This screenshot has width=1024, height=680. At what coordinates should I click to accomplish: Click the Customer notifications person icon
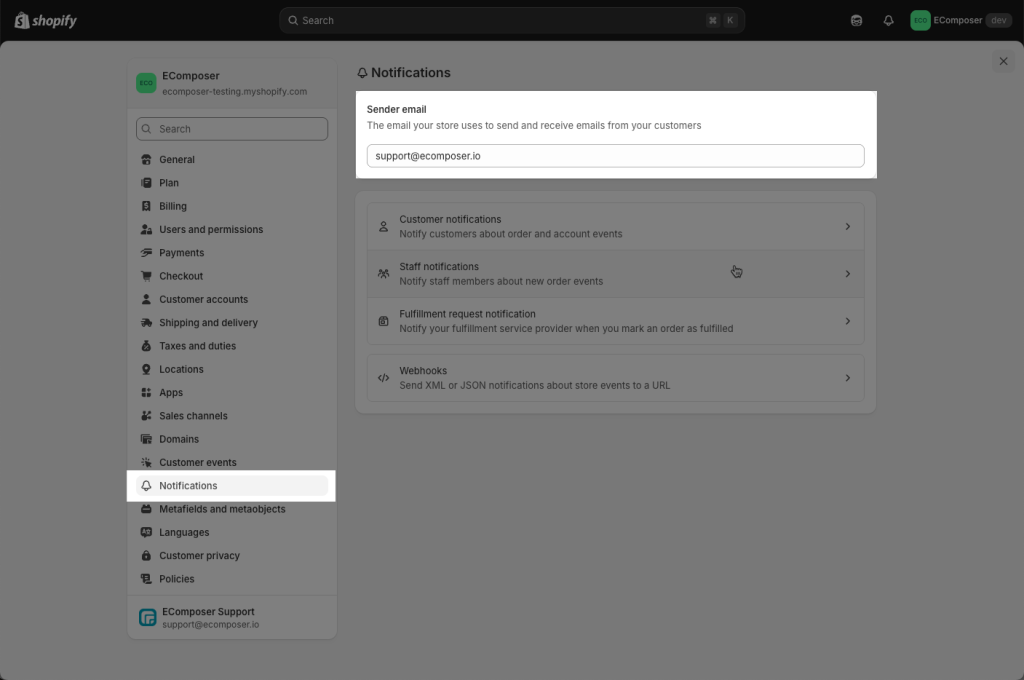(383, 227)
